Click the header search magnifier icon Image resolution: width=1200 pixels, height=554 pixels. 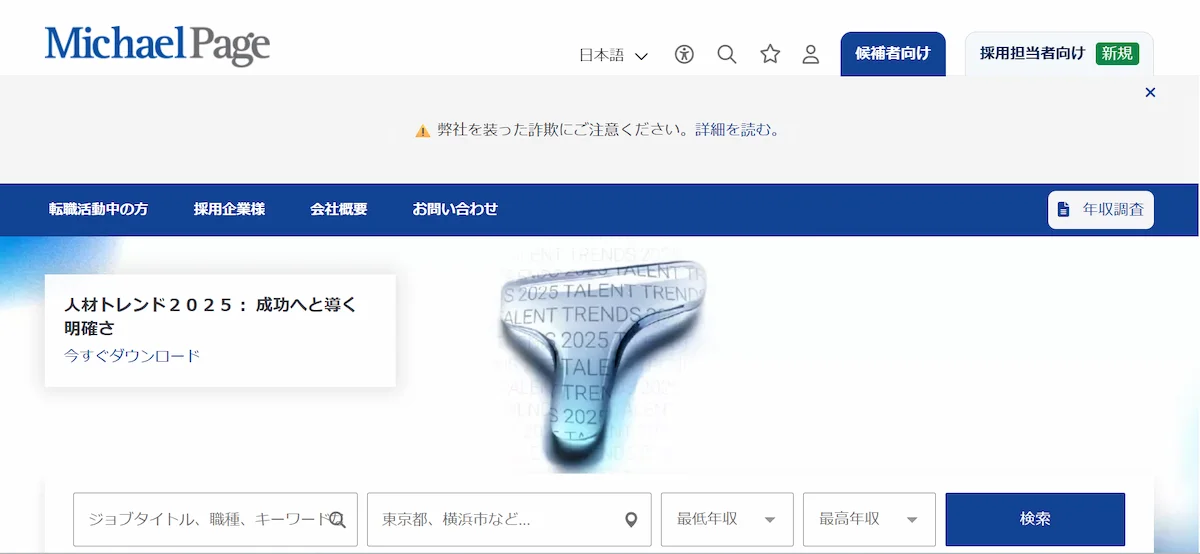pos(727,54)
